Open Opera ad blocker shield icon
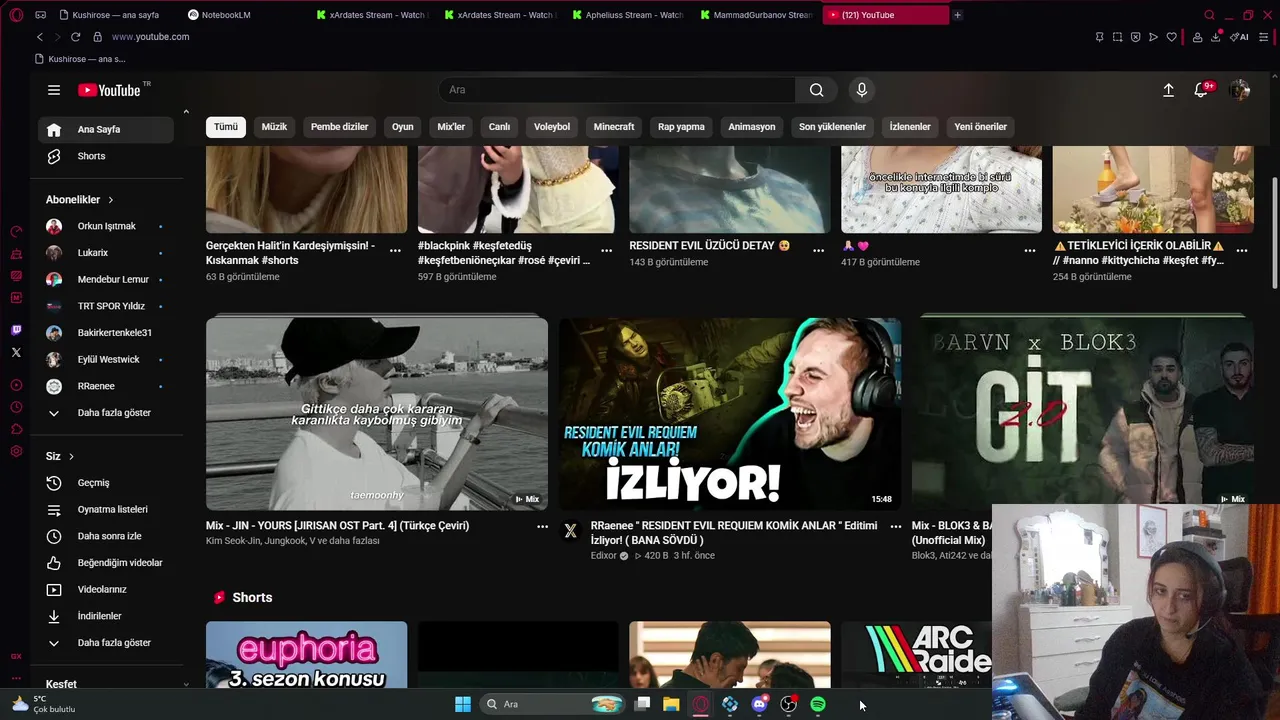This screenshot has height=720, width=1280. (1135, 37)
